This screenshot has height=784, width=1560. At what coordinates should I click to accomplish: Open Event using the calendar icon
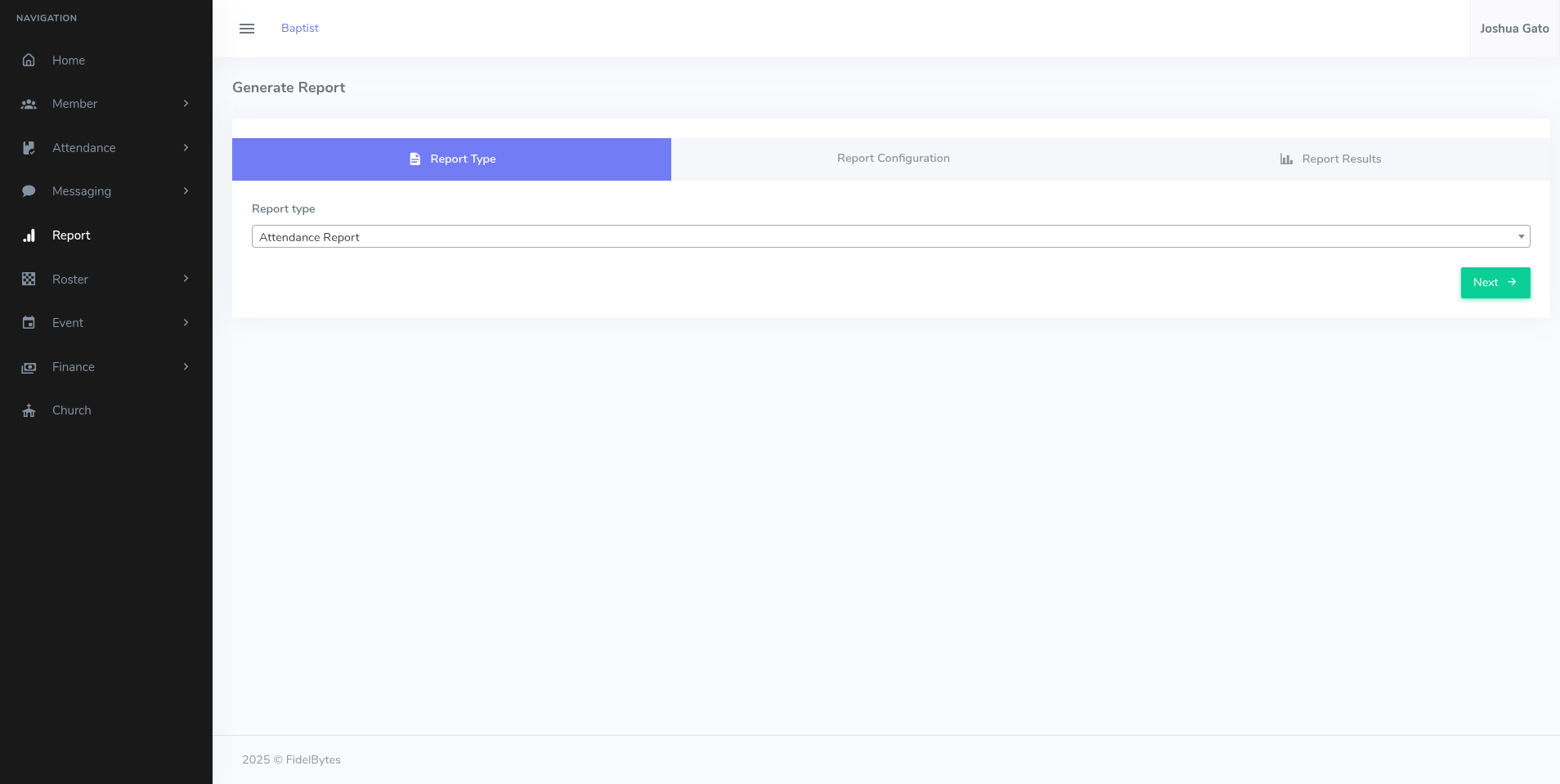click(x=29, y=323)
